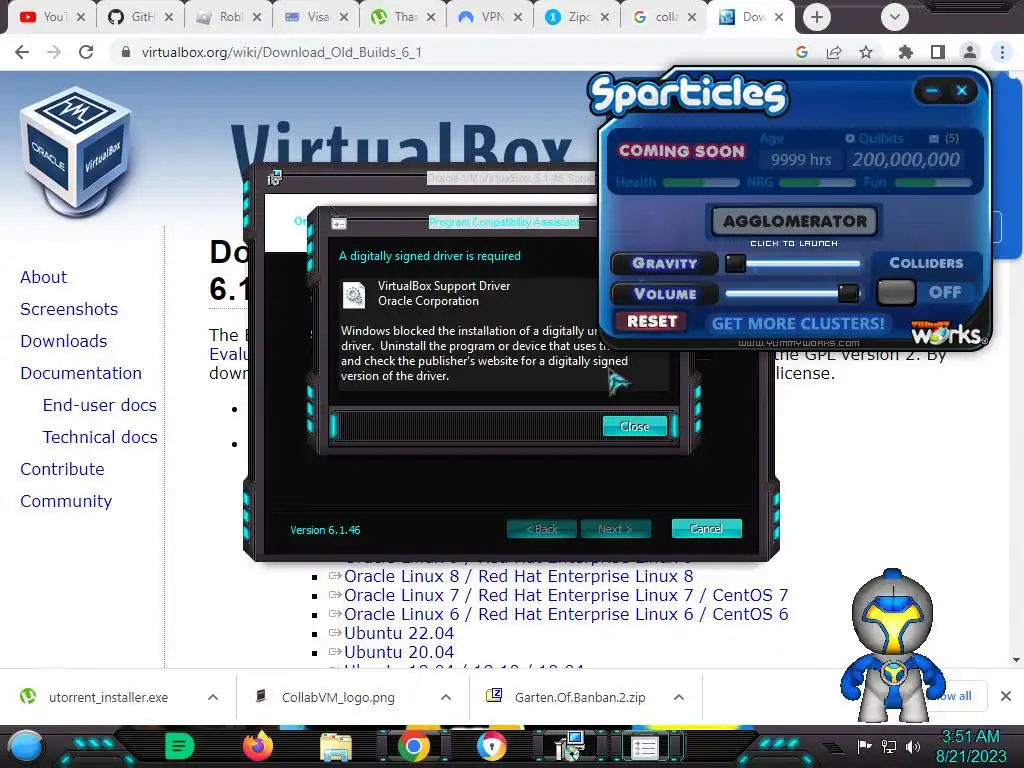Click the VirtualBox Oracle cube logo

(76, 152)
